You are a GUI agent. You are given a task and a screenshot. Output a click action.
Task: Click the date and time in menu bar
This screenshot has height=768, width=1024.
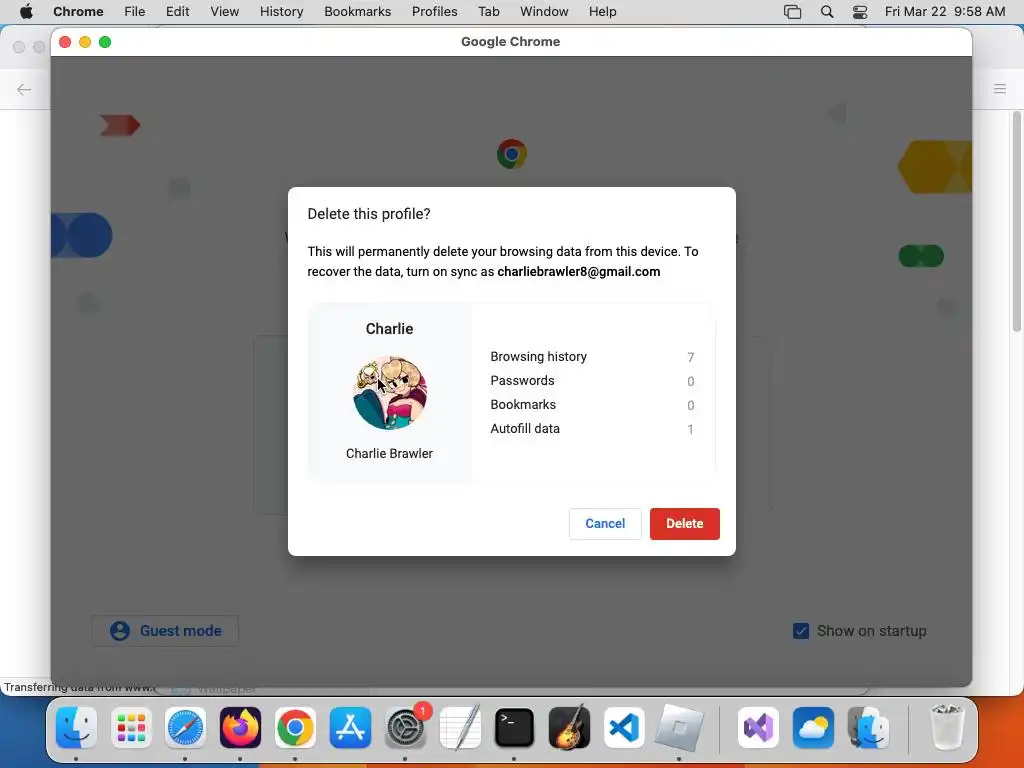[945, 12]
